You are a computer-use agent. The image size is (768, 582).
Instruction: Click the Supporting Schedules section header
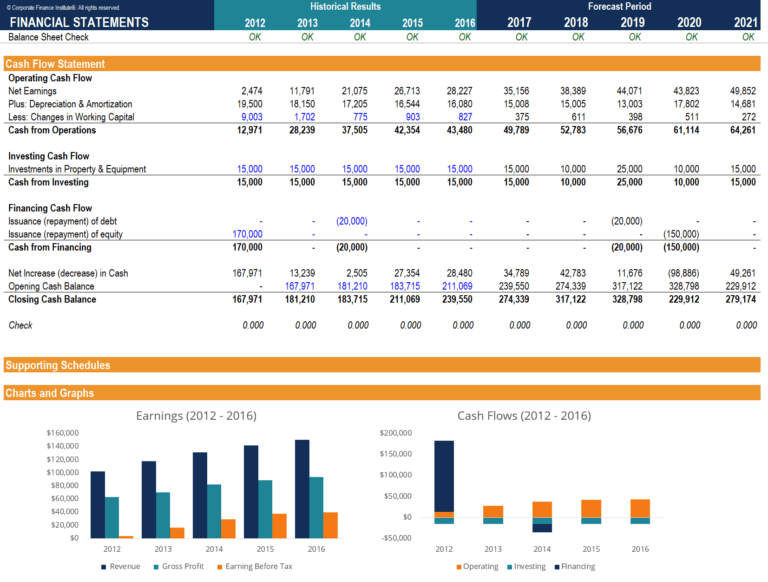point(57,365)
